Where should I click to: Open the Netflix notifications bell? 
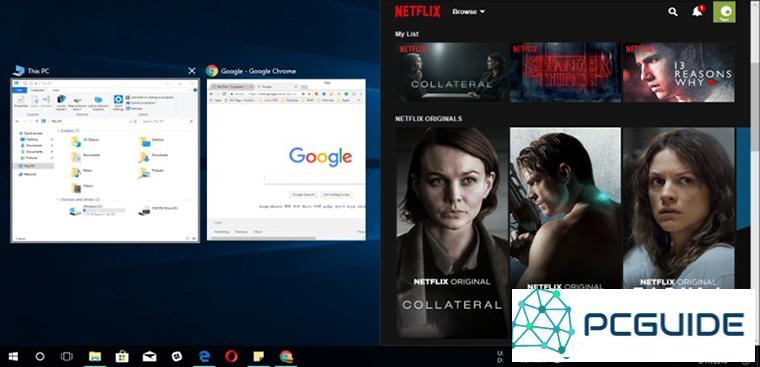coord(697,11)
